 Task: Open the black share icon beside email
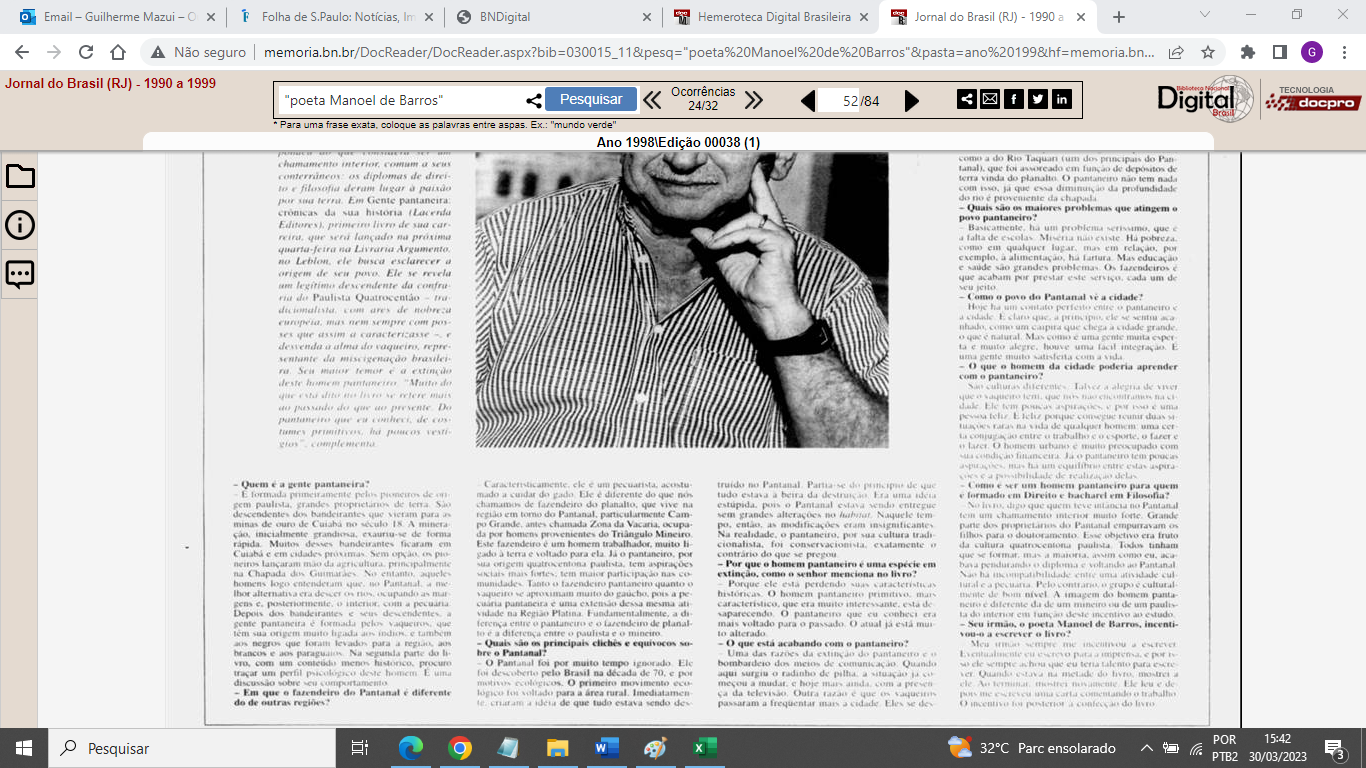tap(966, 99)
